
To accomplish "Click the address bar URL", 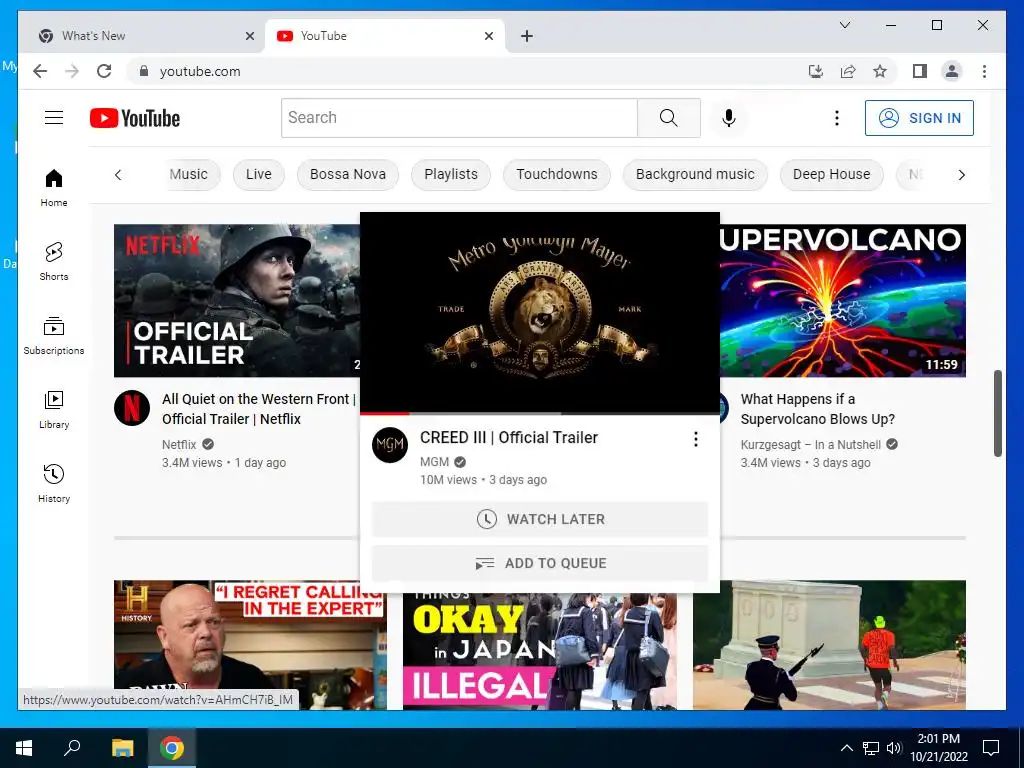I will pyautogui.click(x=200, y=71).
